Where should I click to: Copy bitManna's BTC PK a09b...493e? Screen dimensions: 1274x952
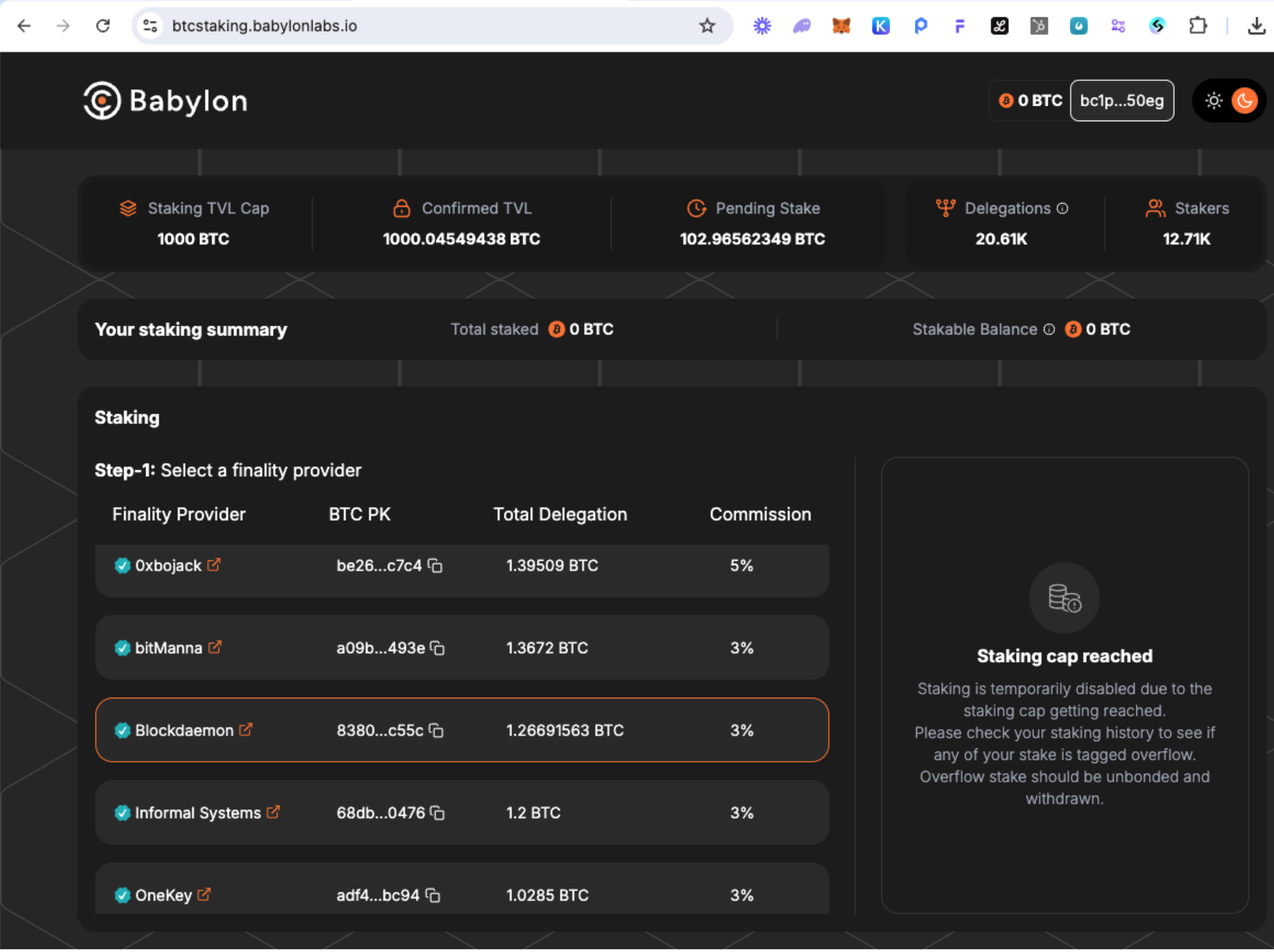[x=438, y=648]
